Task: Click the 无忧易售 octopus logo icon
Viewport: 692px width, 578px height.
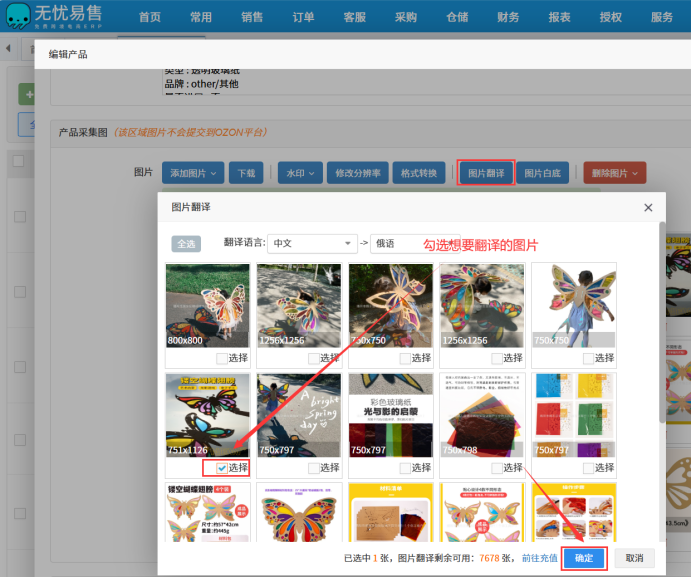Action: [17, 17]
